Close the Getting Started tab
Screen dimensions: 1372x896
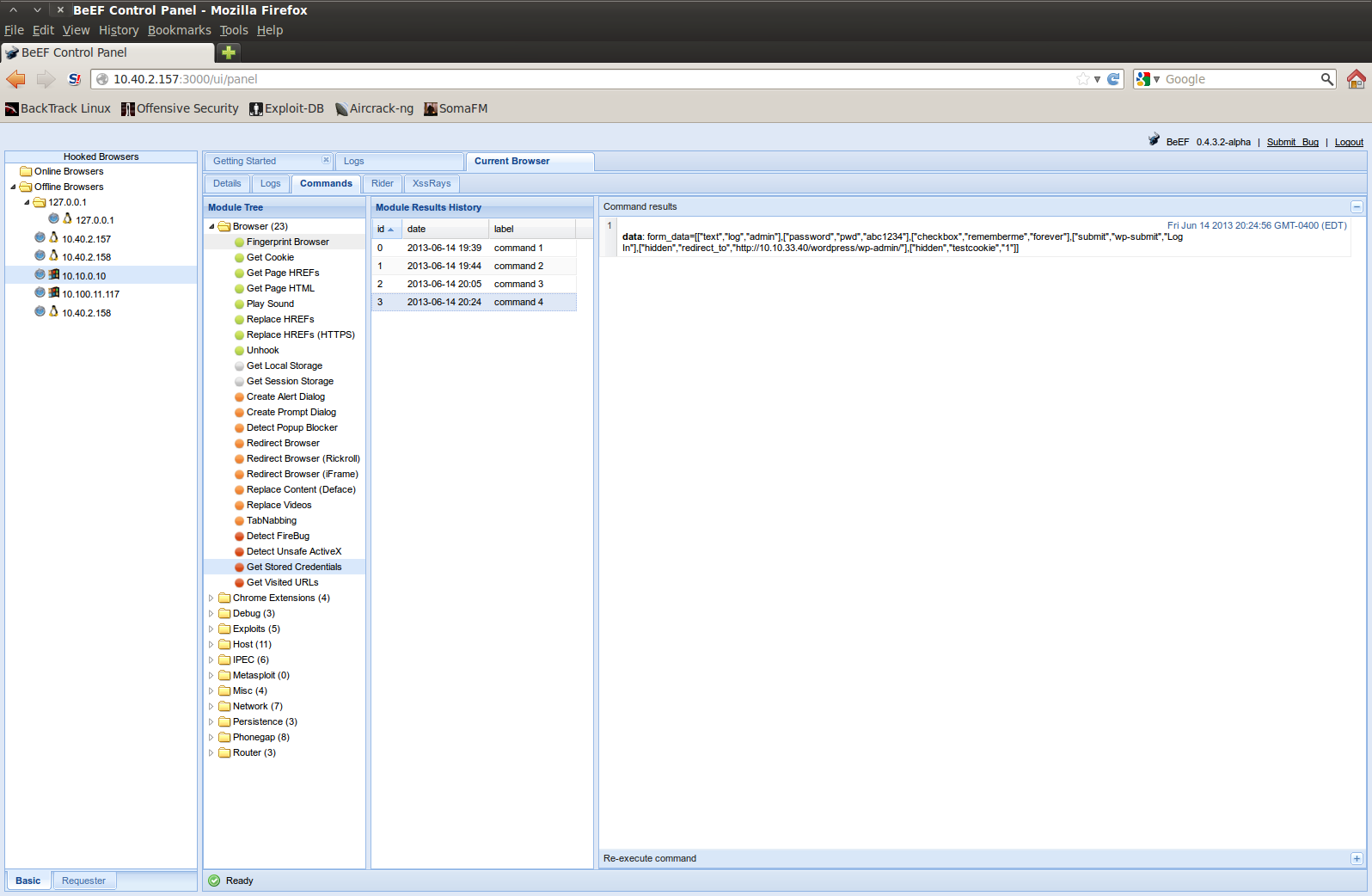tap(326, 160)
